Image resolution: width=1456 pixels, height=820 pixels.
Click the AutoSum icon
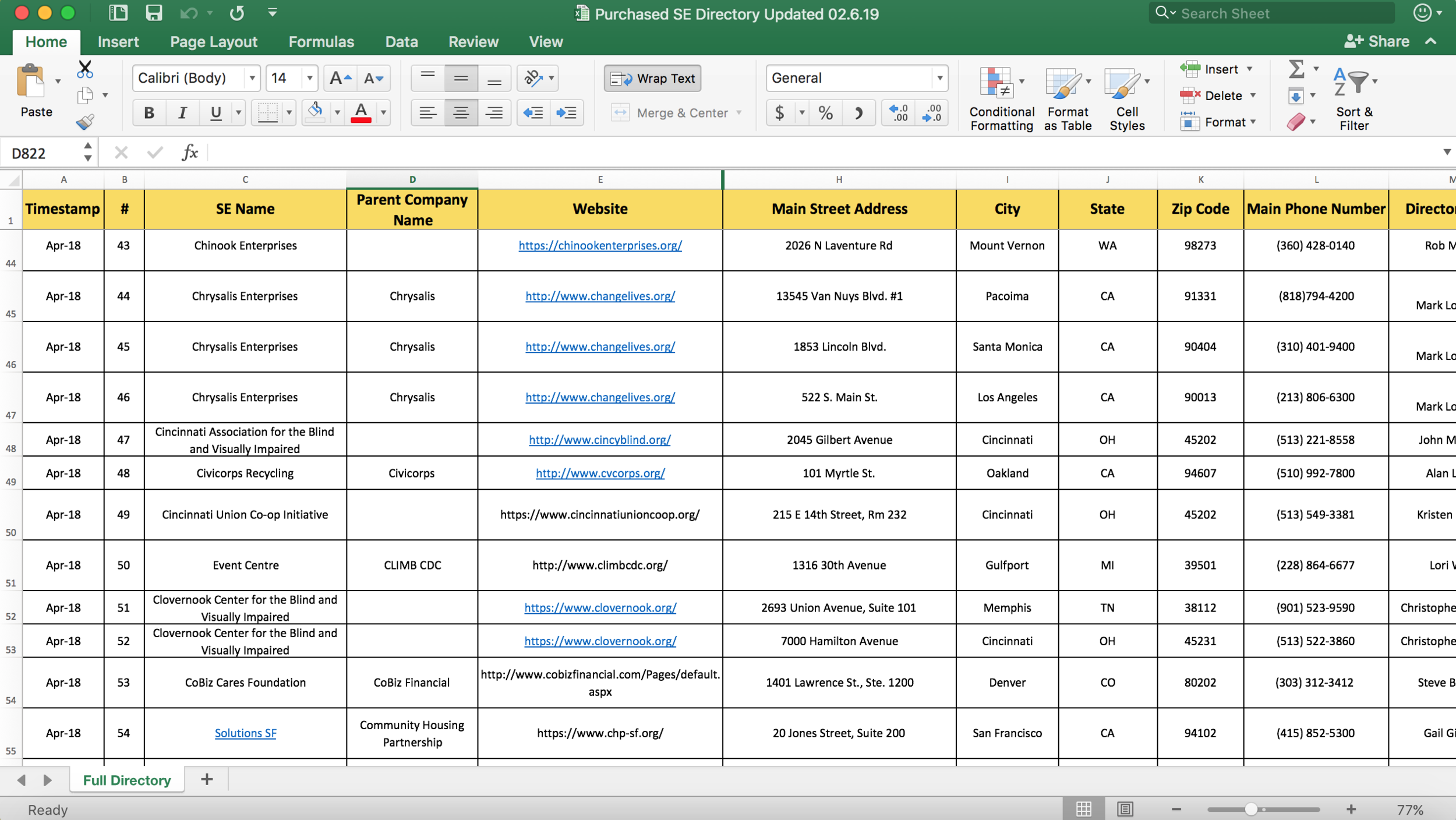[x=1298, y=69]
